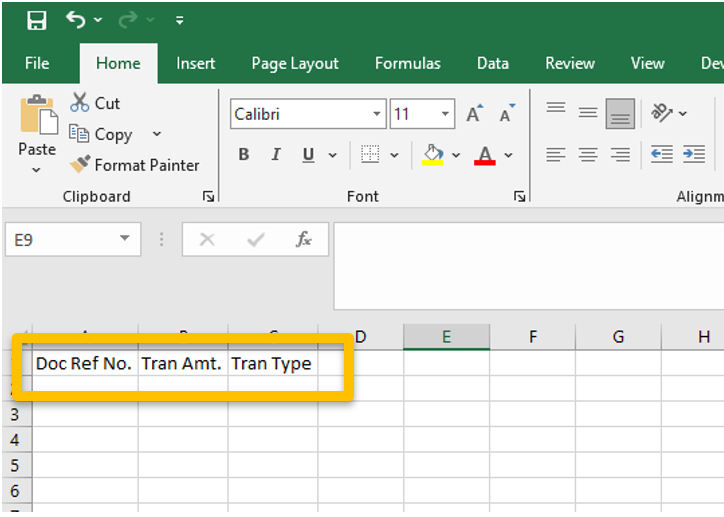Click the Copy button
The image size is (724, 517).
(102, 134)
